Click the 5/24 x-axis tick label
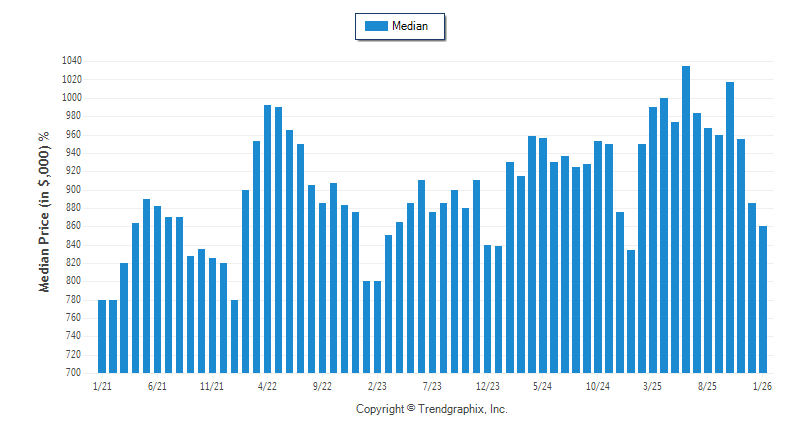Screen dimensions: 800x434 click(542, 385)
